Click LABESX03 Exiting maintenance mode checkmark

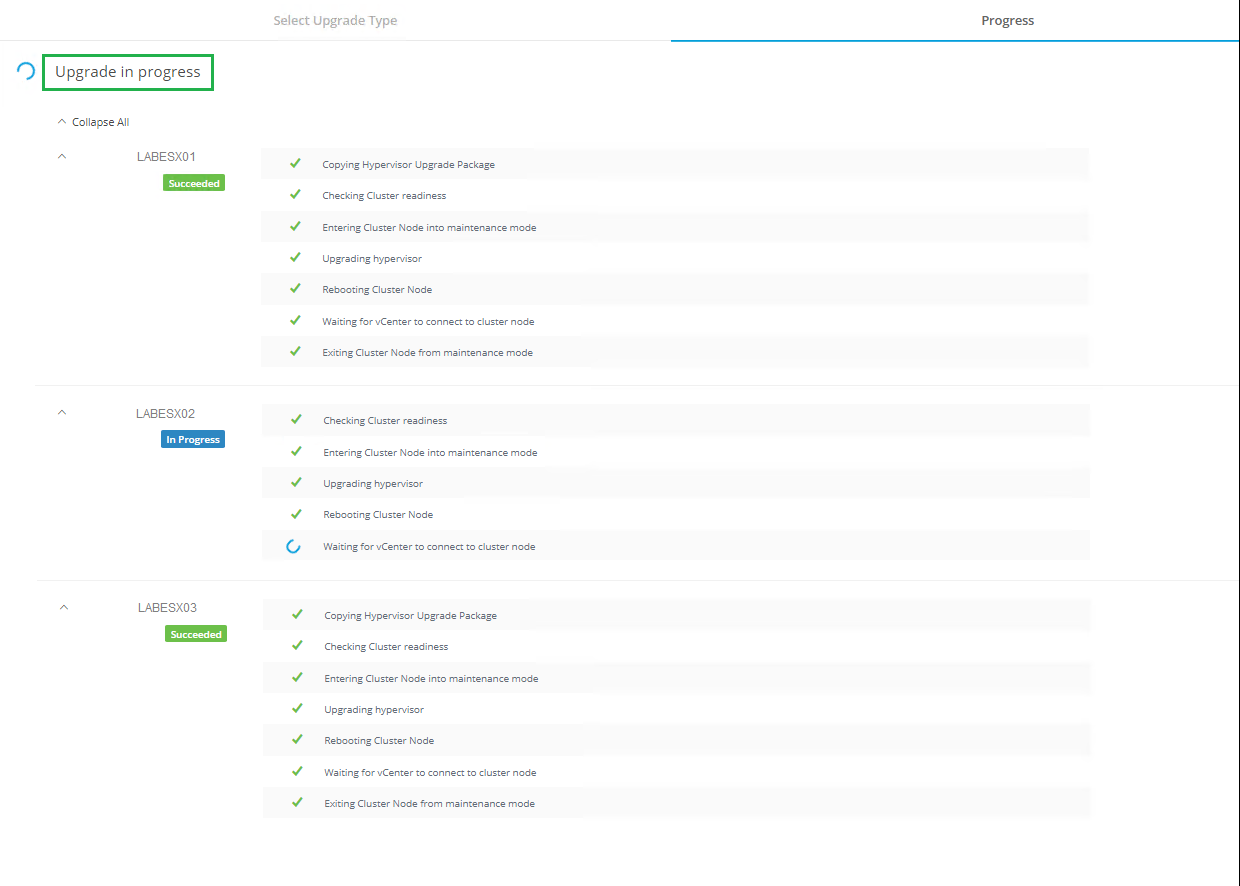tap(297, 802)
